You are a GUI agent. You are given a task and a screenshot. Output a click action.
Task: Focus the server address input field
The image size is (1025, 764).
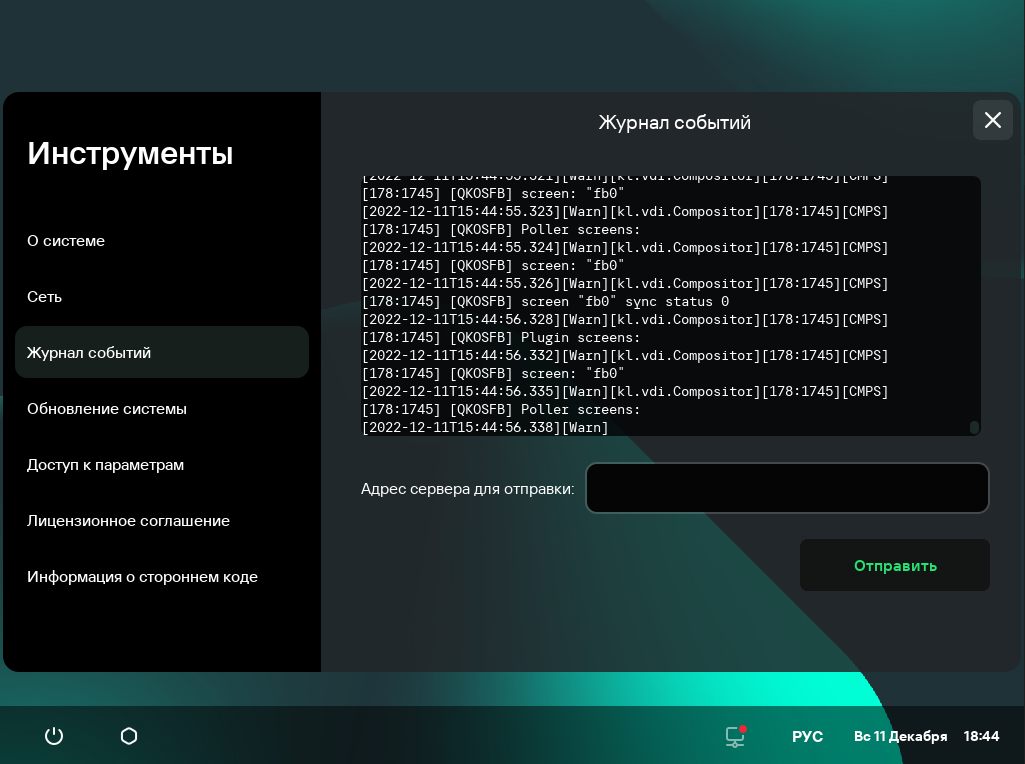tap(786, 488)
